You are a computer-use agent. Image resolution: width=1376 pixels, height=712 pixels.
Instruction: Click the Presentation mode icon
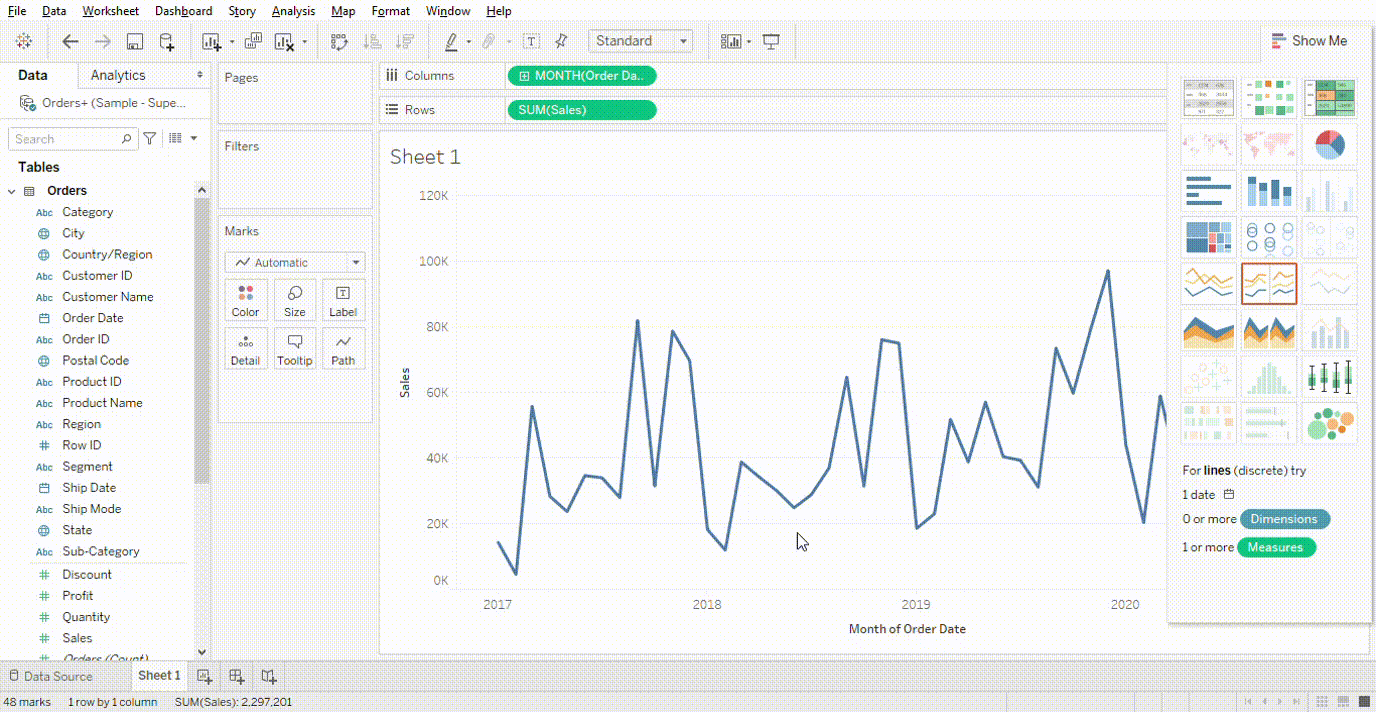click(x=771, y=41)
